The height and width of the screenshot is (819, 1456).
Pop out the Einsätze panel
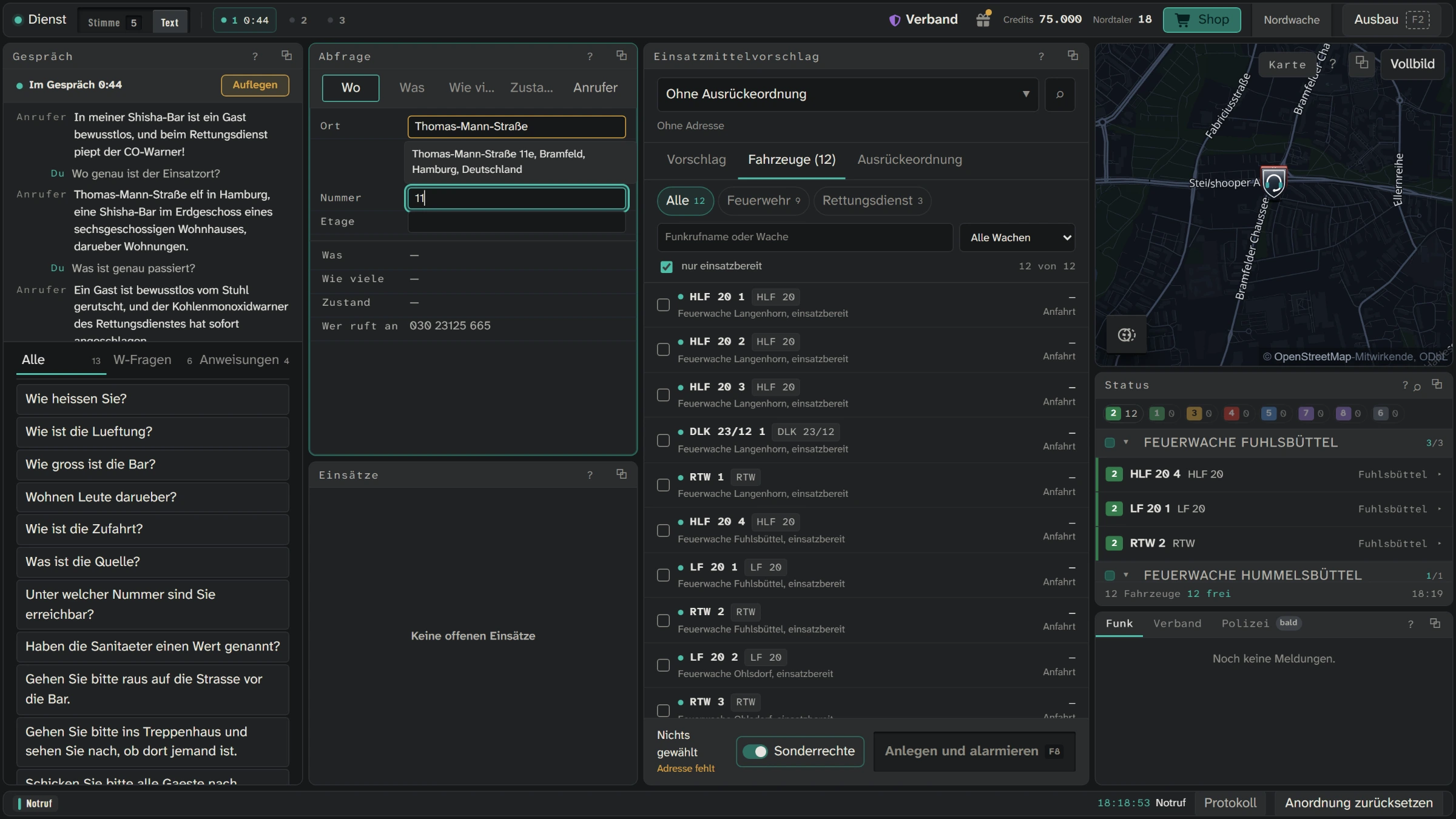[622, 474]
